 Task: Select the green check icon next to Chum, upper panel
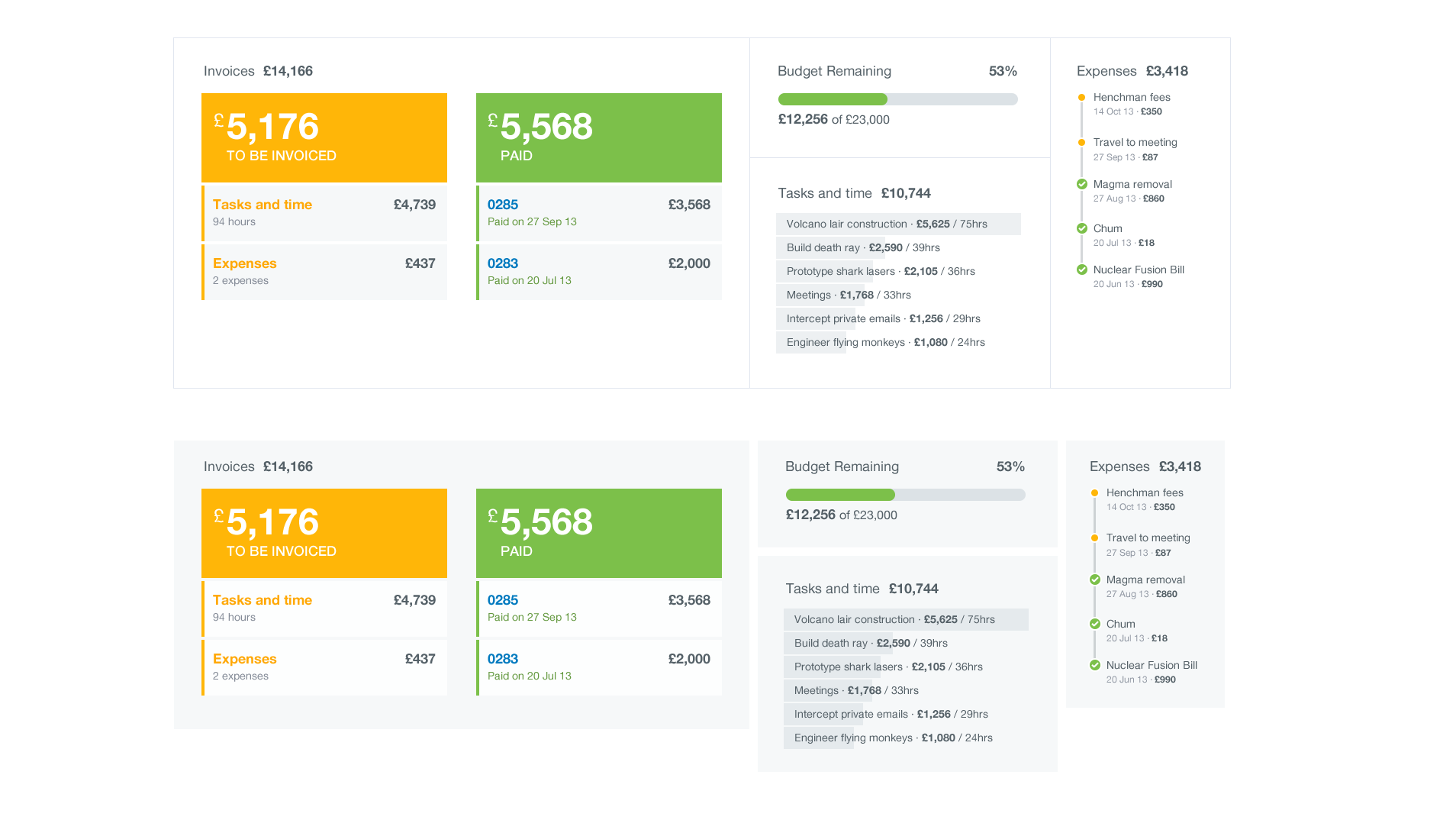(1081, 228)
